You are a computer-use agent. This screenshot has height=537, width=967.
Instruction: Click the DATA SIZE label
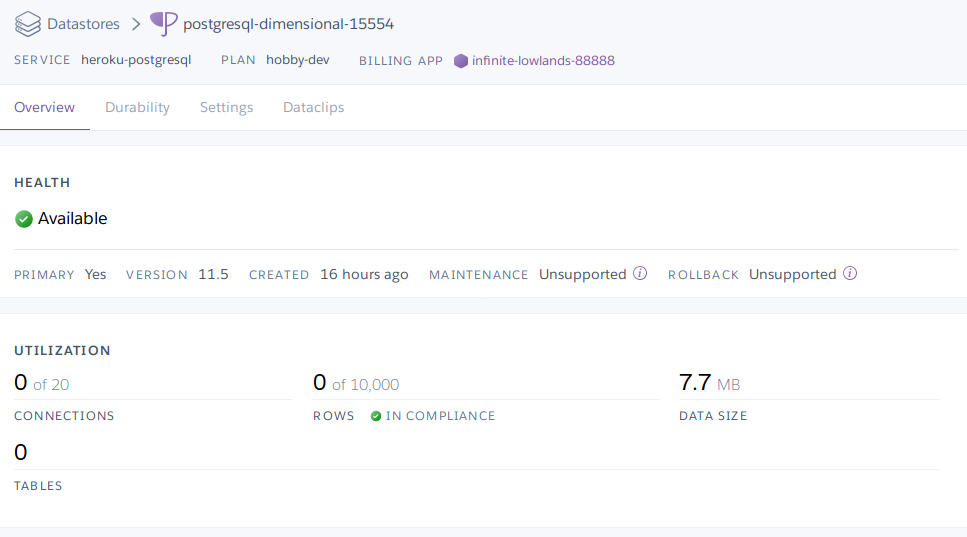pyautogui.click(x=713, y=416)
